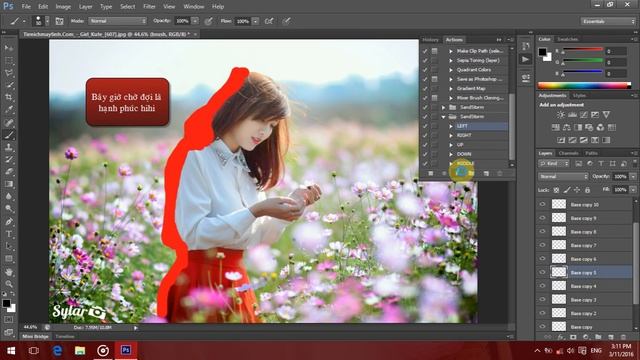Add a Levels adjustment
This screenshot has width=640, height=360.
click(572, 115)
